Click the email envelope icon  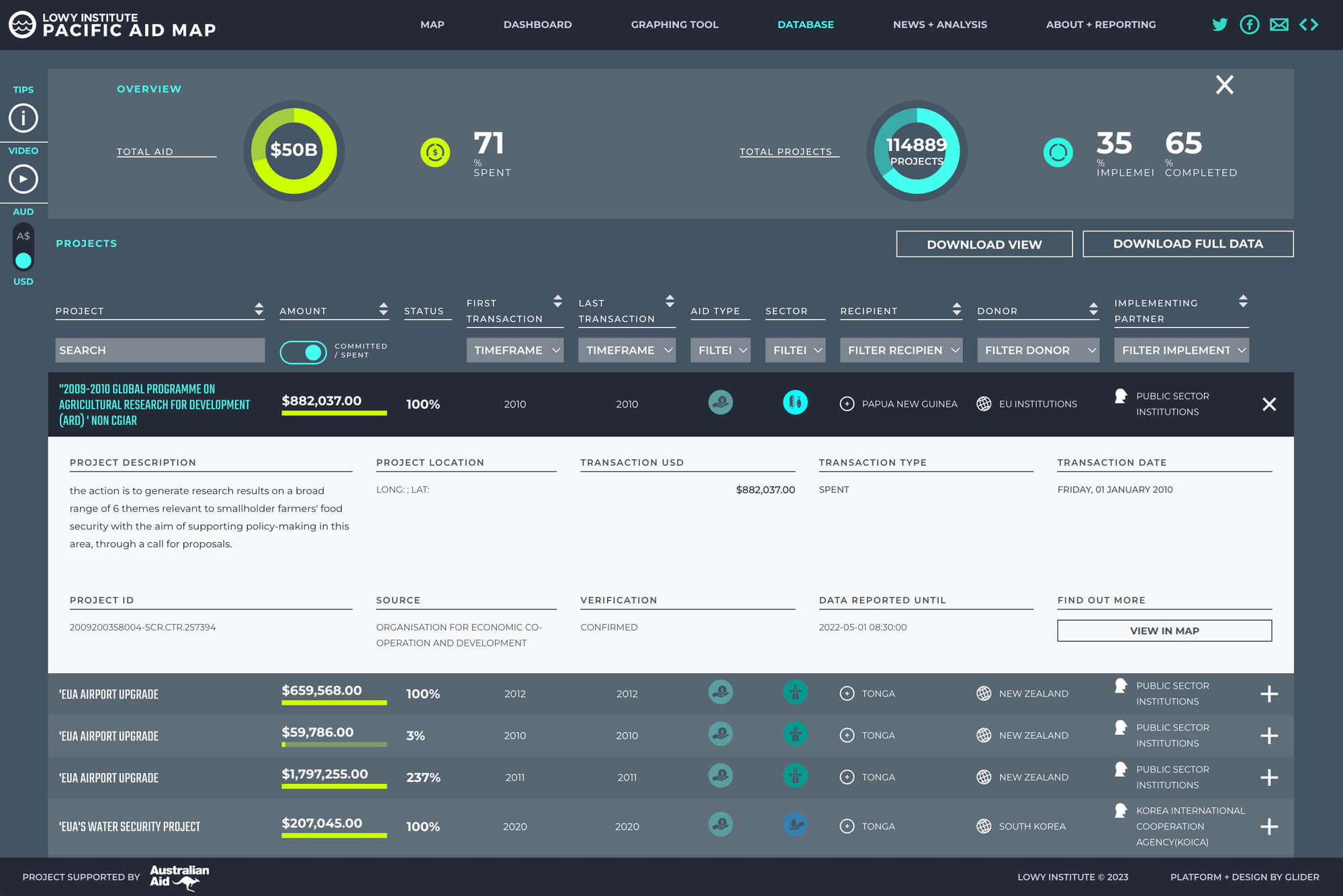1279,25
